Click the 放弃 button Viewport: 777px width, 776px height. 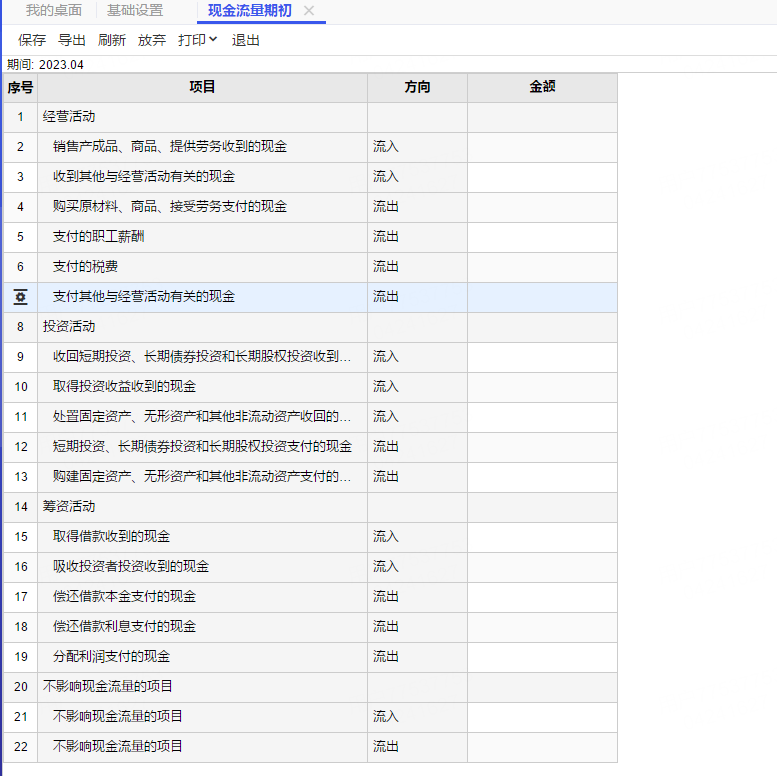tap(152, 40)
